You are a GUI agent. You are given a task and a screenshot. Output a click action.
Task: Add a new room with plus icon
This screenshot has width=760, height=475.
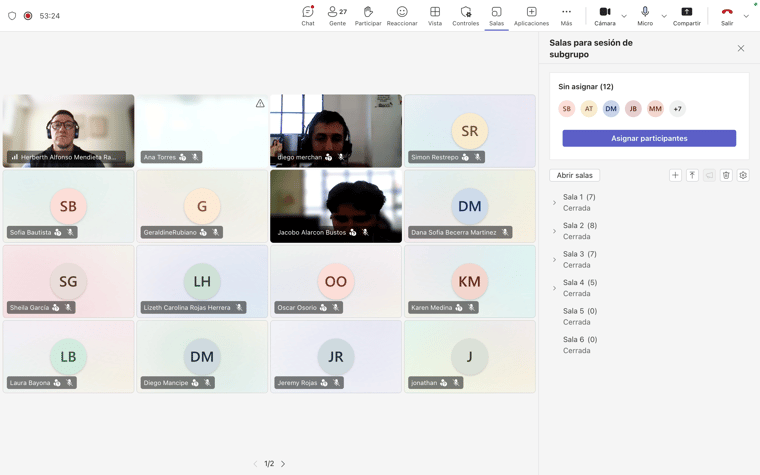(x=675, y=175)
